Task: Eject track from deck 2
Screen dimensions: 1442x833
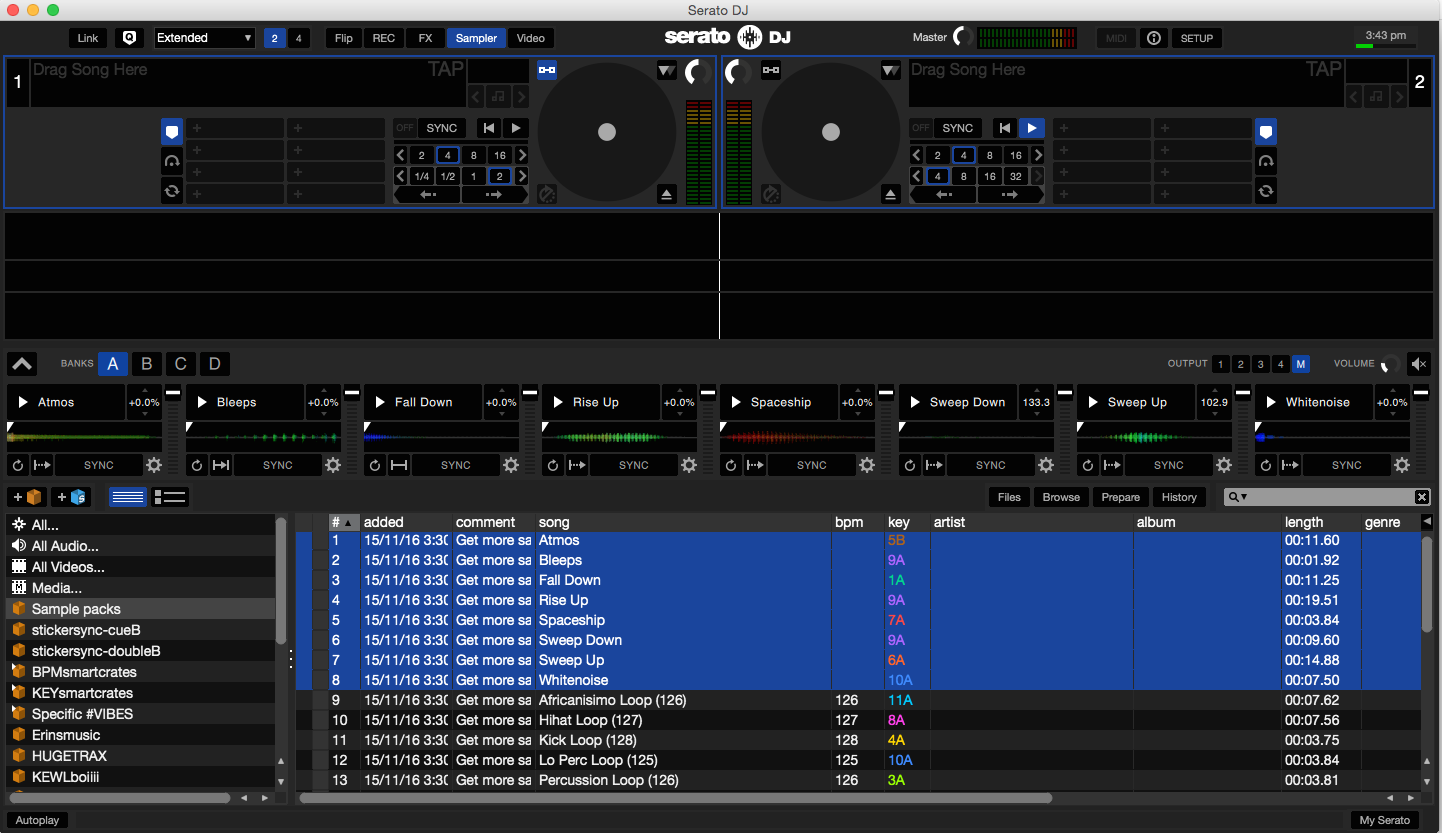Action: (892, 194)
